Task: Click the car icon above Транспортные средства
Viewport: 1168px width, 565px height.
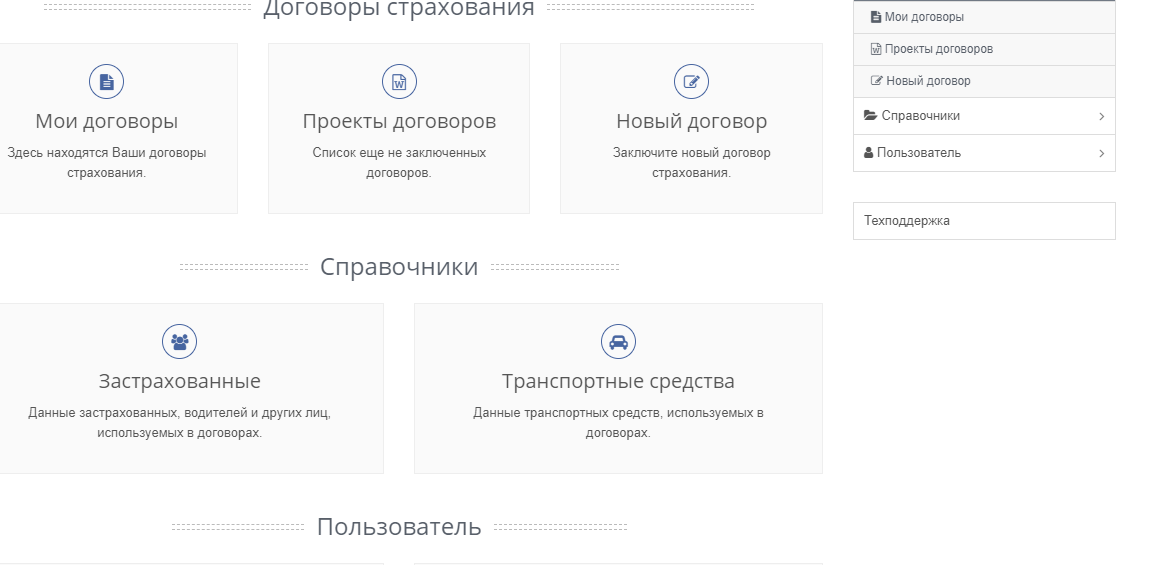Action: coord(618,341)
